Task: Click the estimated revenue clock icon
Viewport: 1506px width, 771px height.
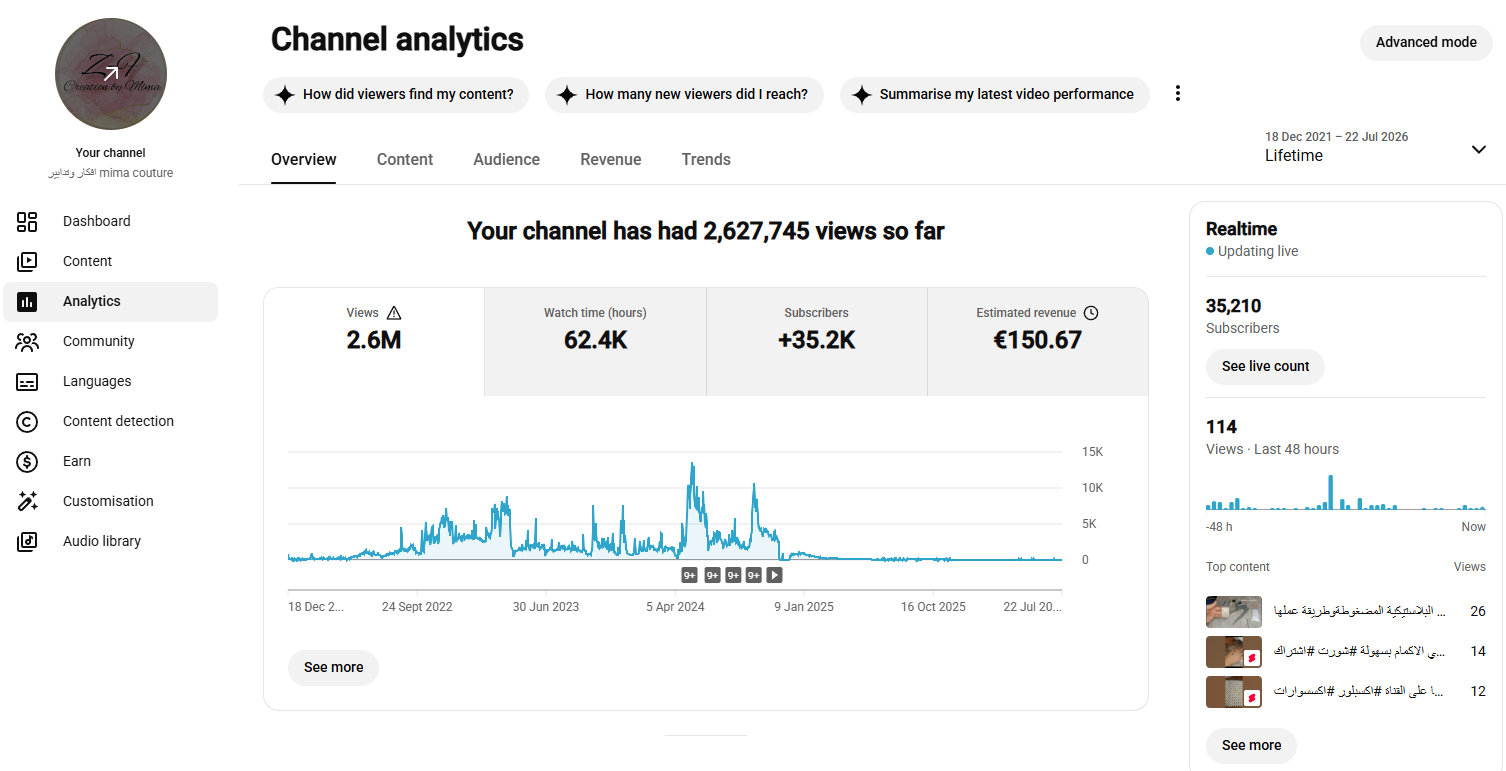Action: click(1091, 313)
